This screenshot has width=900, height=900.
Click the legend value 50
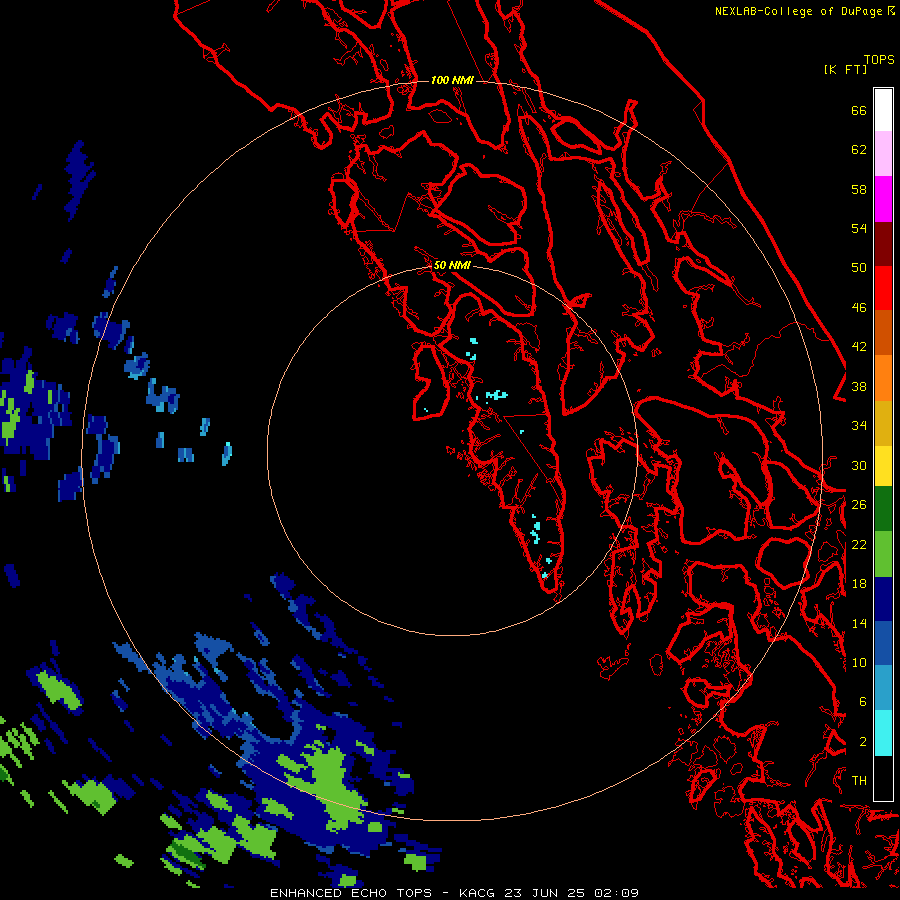tap(859, 267)
